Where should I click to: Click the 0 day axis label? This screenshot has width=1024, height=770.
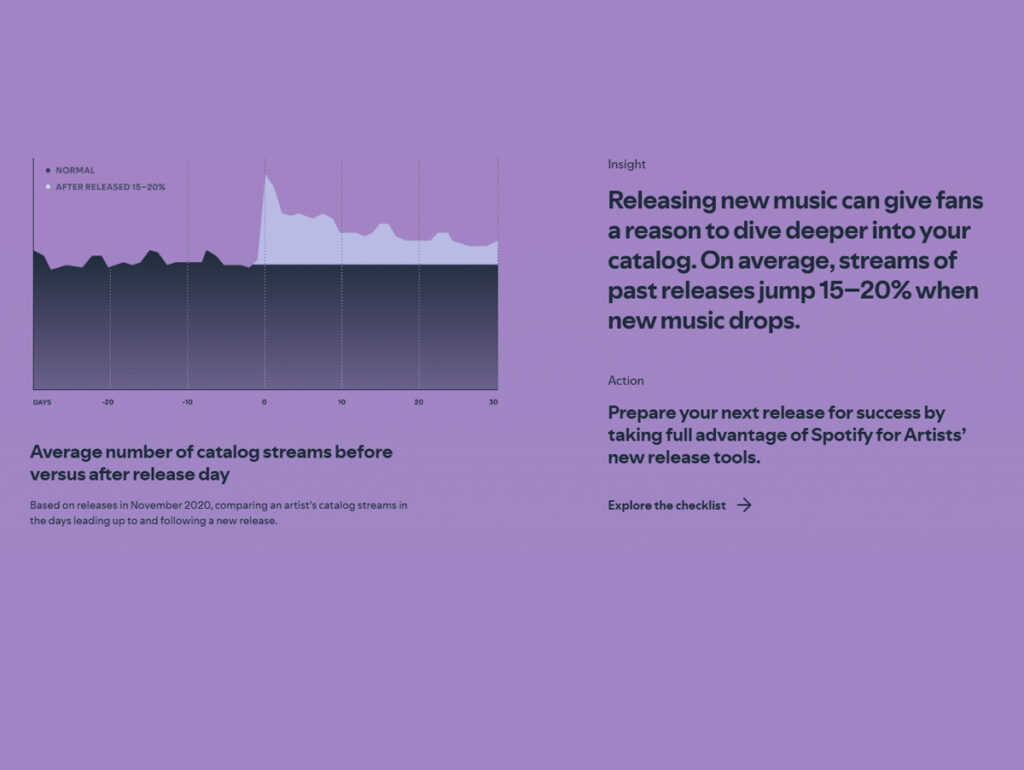tap(264, 402)
